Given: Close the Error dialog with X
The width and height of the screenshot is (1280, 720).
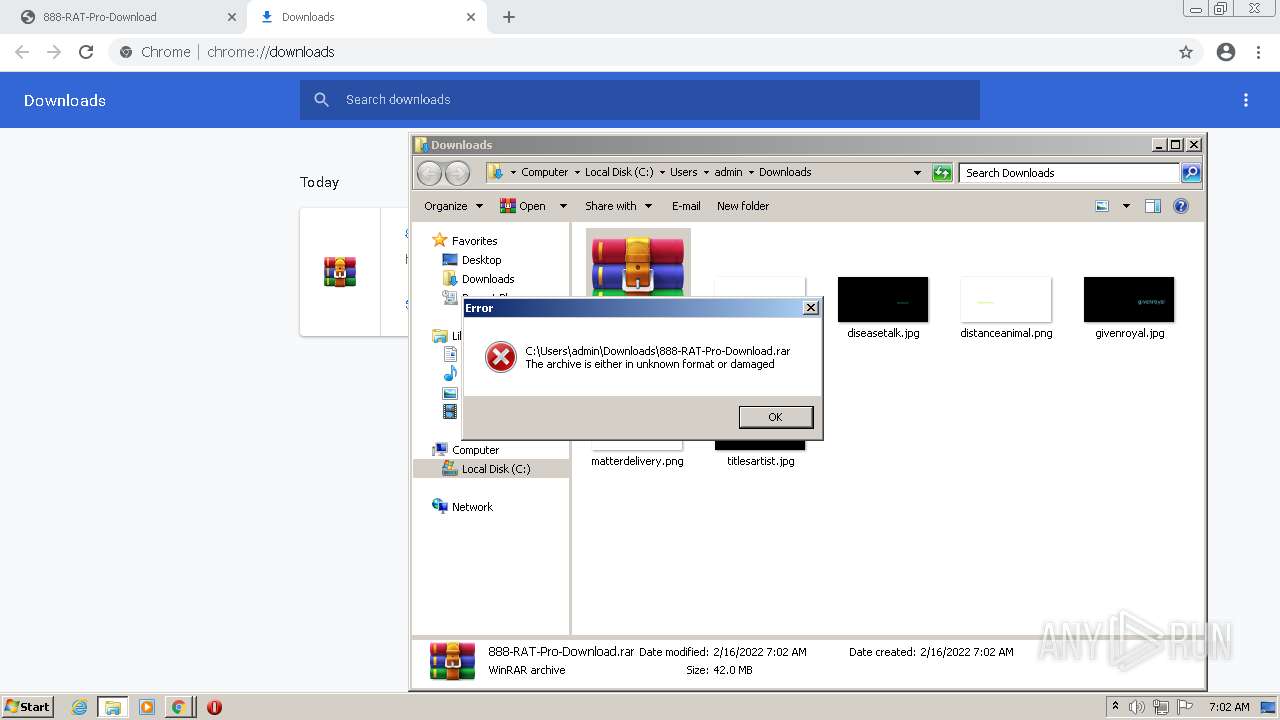Looking at the screenshot, I should click(811, 308).
